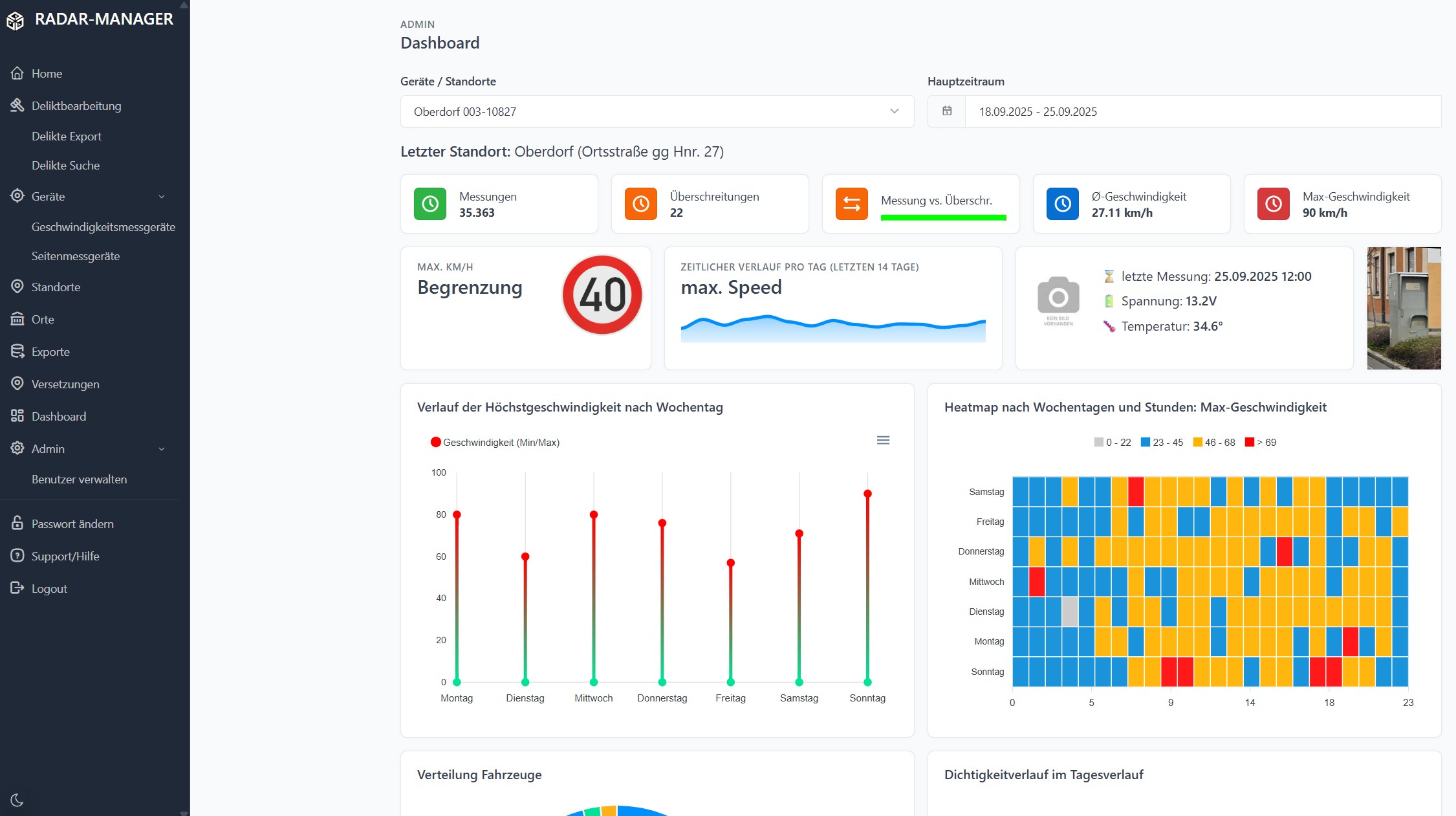Click the red Max-Geschwindigkeit clock icon
1456x816 pixels.
[1273, 204]
